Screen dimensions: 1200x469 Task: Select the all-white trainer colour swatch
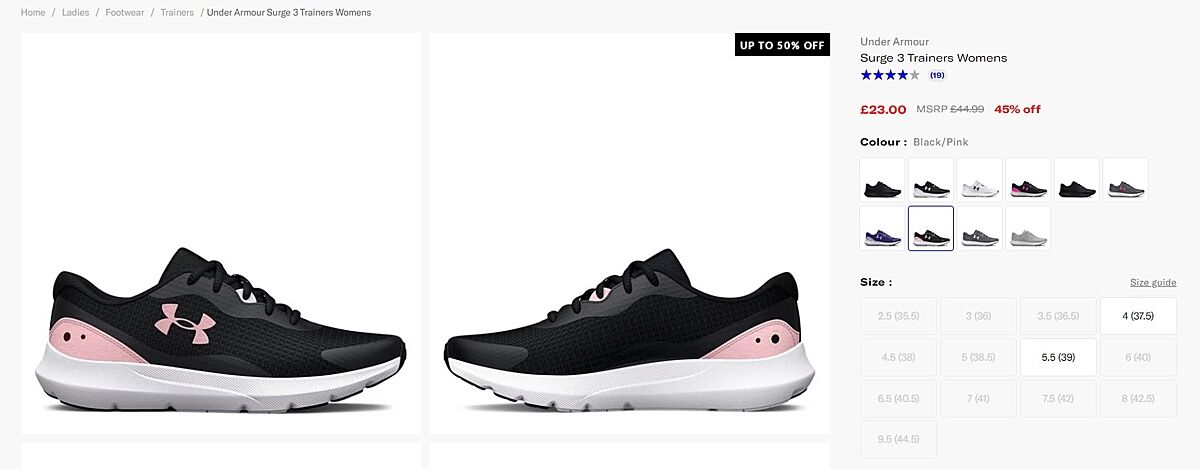(x=979, y=180)
